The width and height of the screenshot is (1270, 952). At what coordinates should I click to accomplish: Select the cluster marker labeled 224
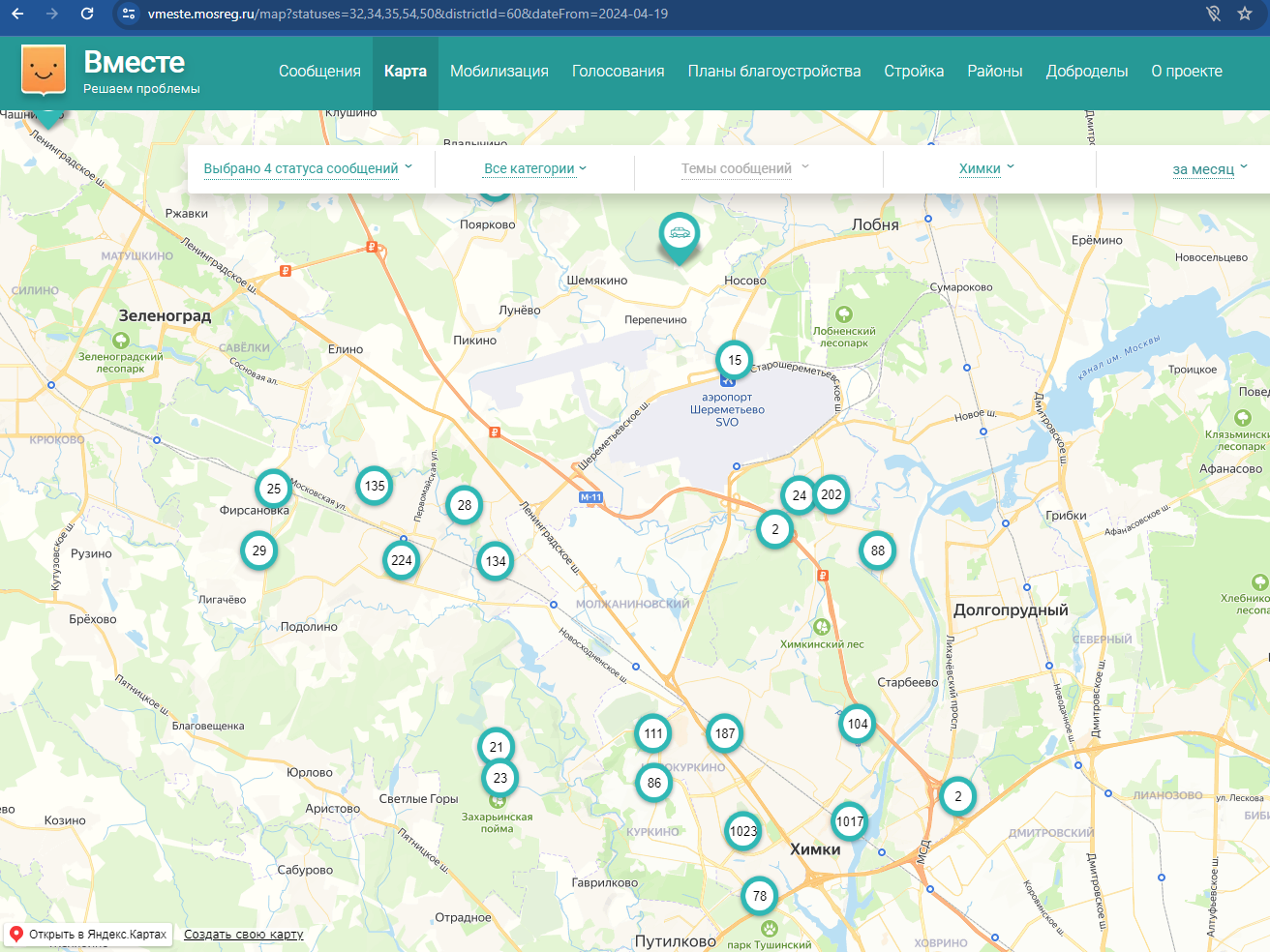tap(402, 560)
